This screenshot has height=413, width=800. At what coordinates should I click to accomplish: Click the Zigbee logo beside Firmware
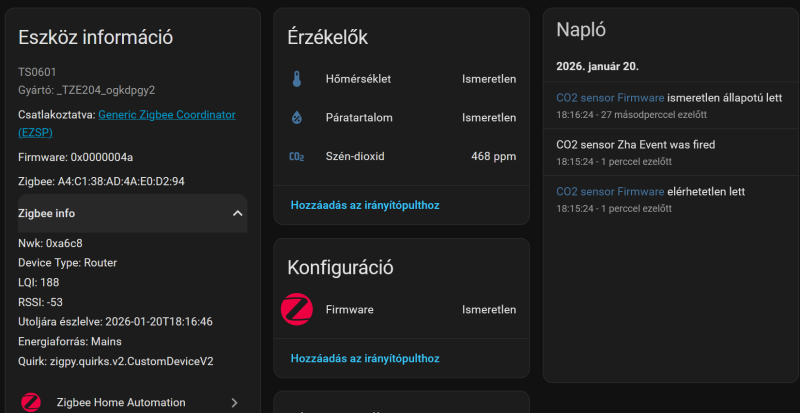(297, 310)
